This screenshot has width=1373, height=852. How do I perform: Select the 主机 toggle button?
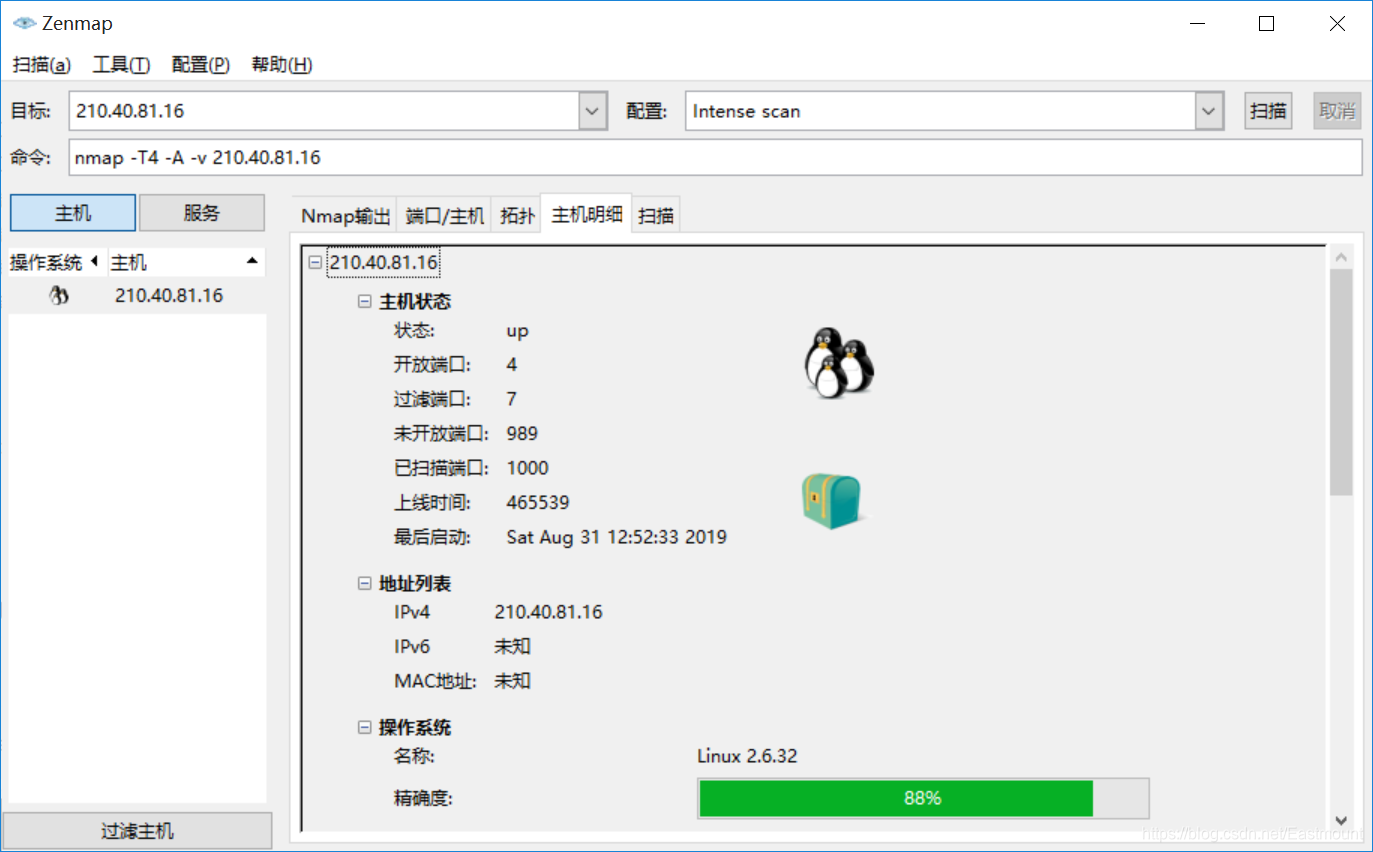click(73, 213)
